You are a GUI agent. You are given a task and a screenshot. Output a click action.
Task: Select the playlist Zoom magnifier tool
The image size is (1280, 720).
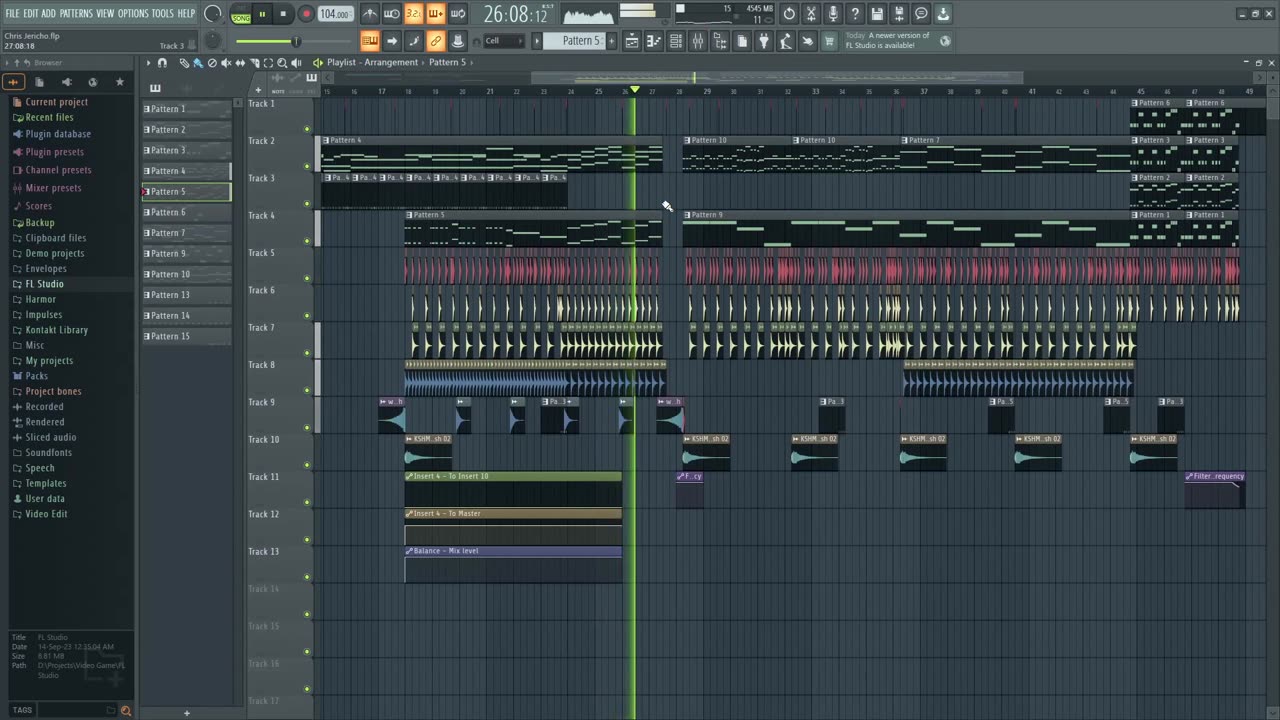point(282,63)
